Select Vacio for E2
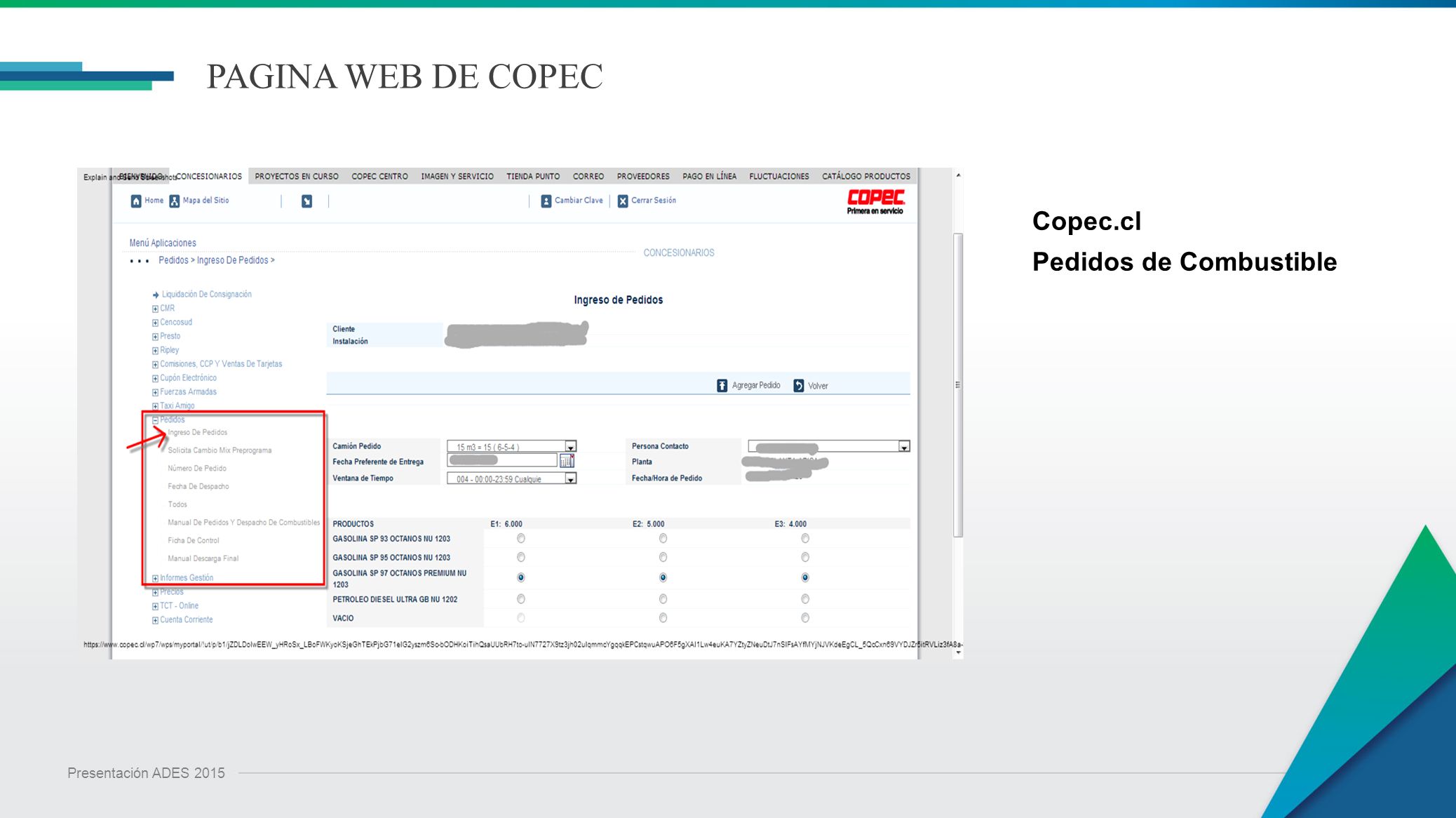The width and height of the screenshot is (1456, 818). click(x=663, y=618)
